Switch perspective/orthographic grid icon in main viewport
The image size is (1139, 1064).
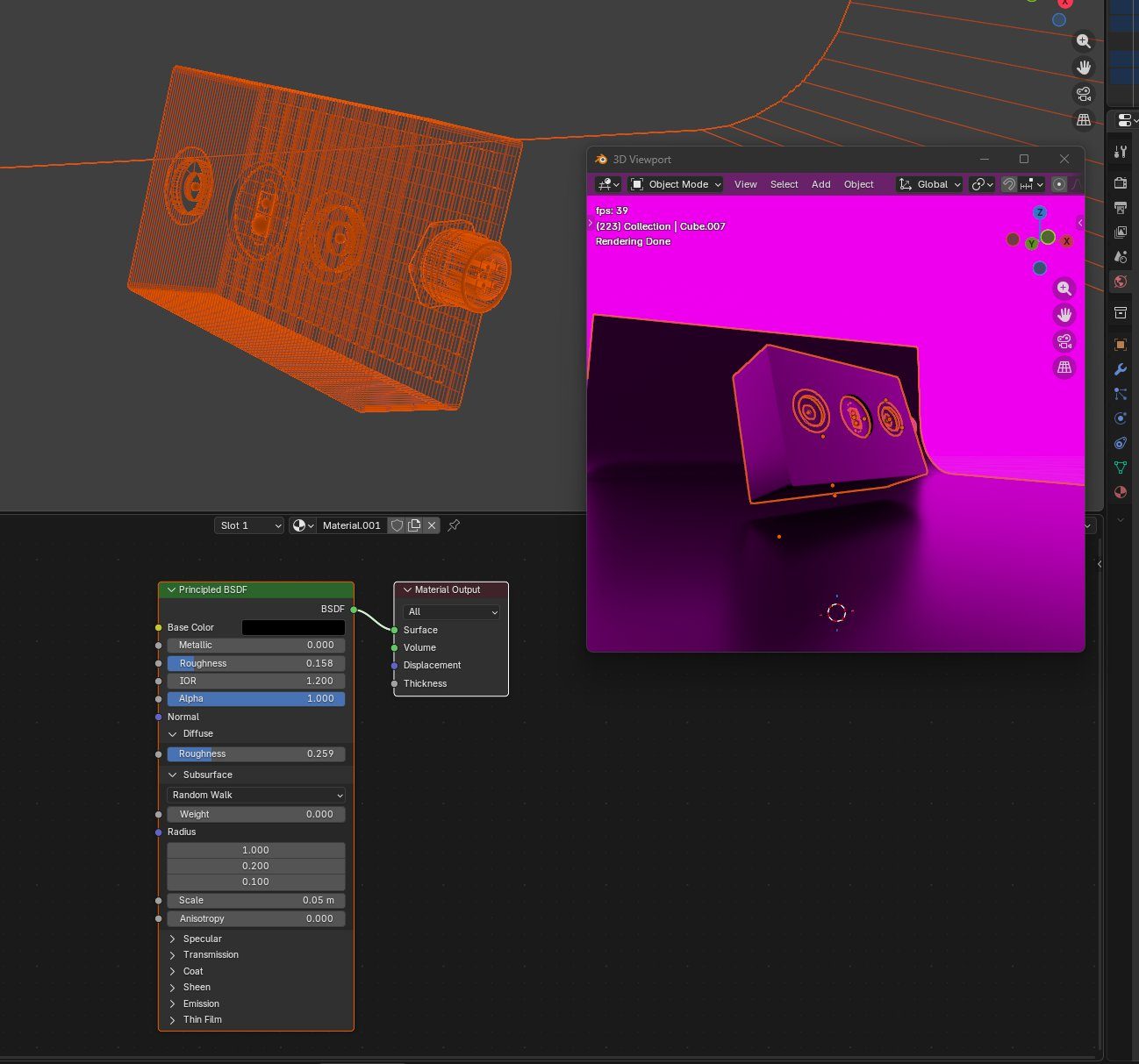[1084, 120]
